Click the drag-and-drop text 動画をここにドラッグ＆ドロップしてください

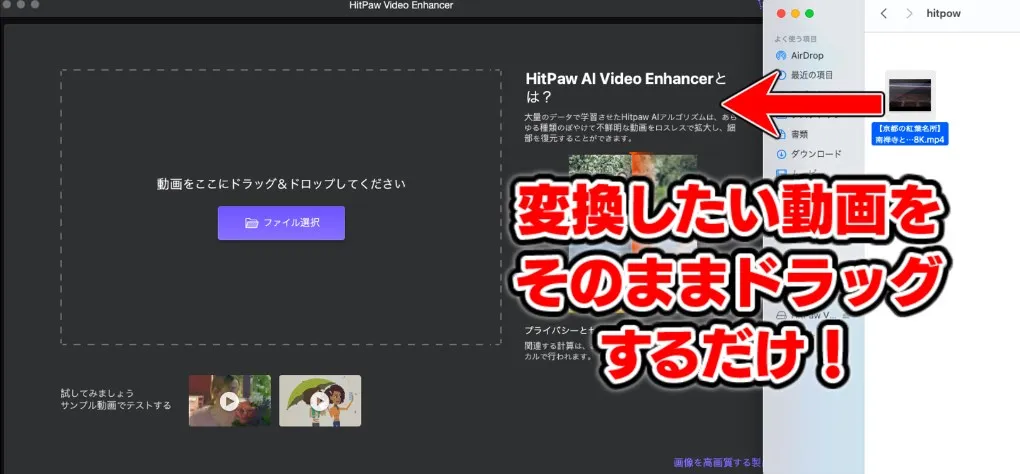(x=281, y=184)
